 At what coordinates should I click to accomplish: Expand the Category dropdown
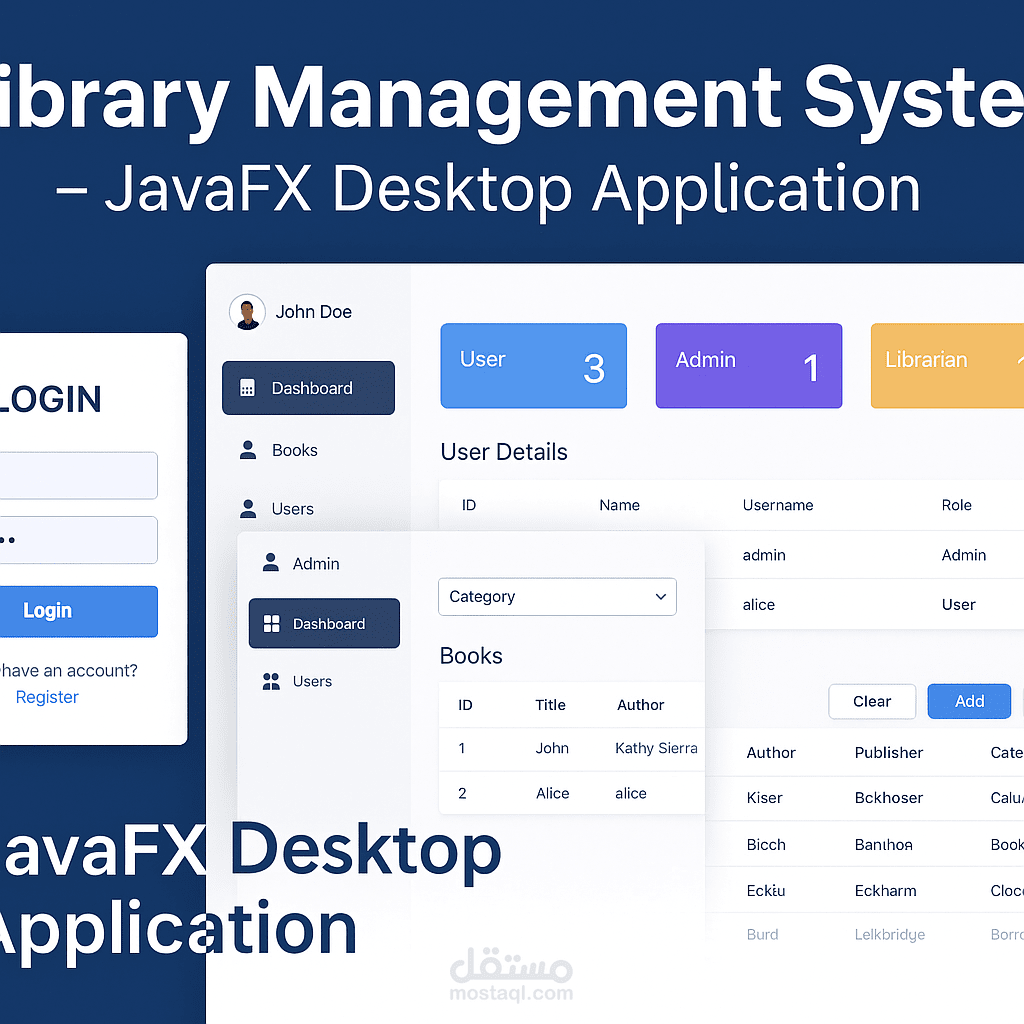click(557, 596)
